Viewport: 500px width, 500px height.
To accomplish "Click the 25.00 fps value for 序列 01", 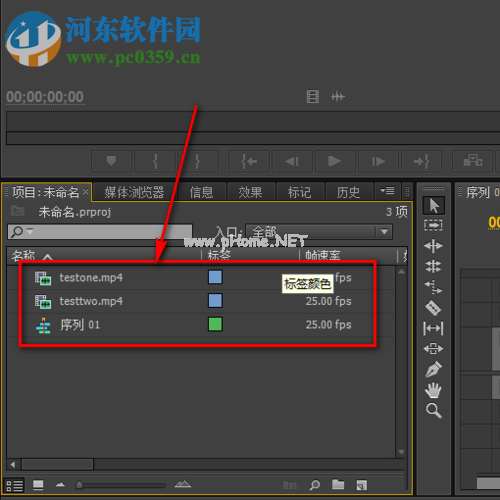I will [x=329, y=324].
